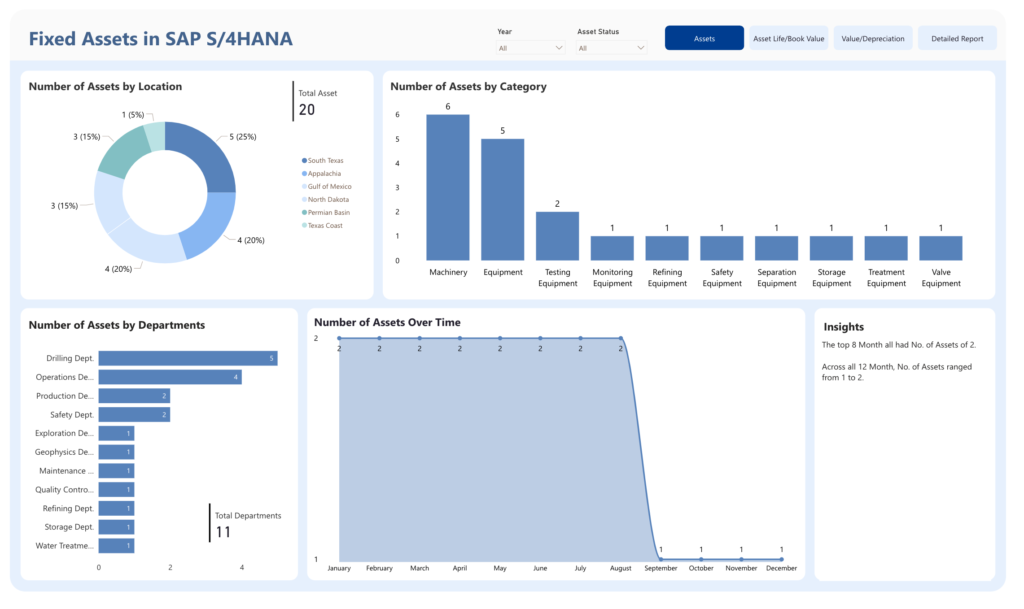The height and width of the screenshot is (609, 1024).
Task: Click the August data point on line chart
Action: pyautogui.click(x=620, y=338)
